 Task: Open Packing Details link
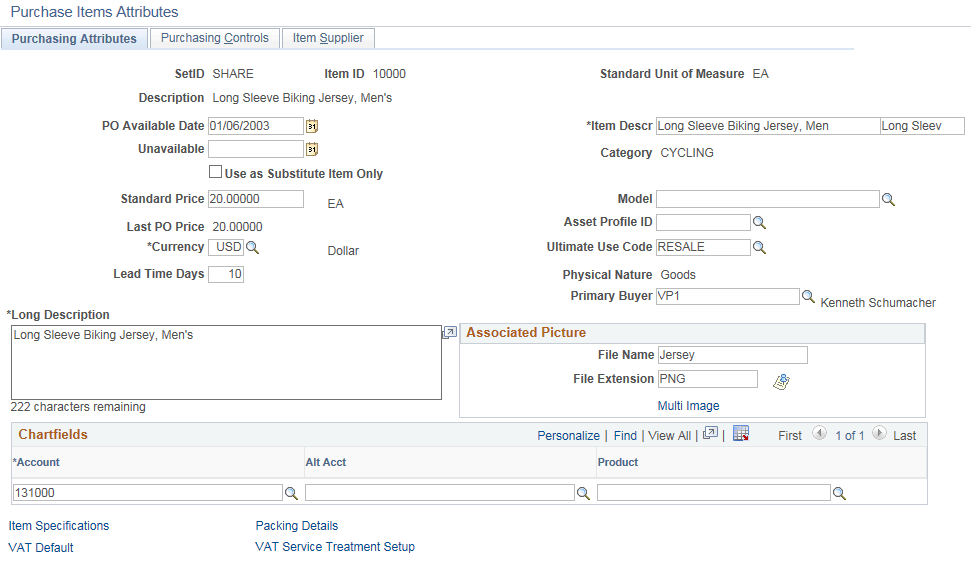point(297,526)
